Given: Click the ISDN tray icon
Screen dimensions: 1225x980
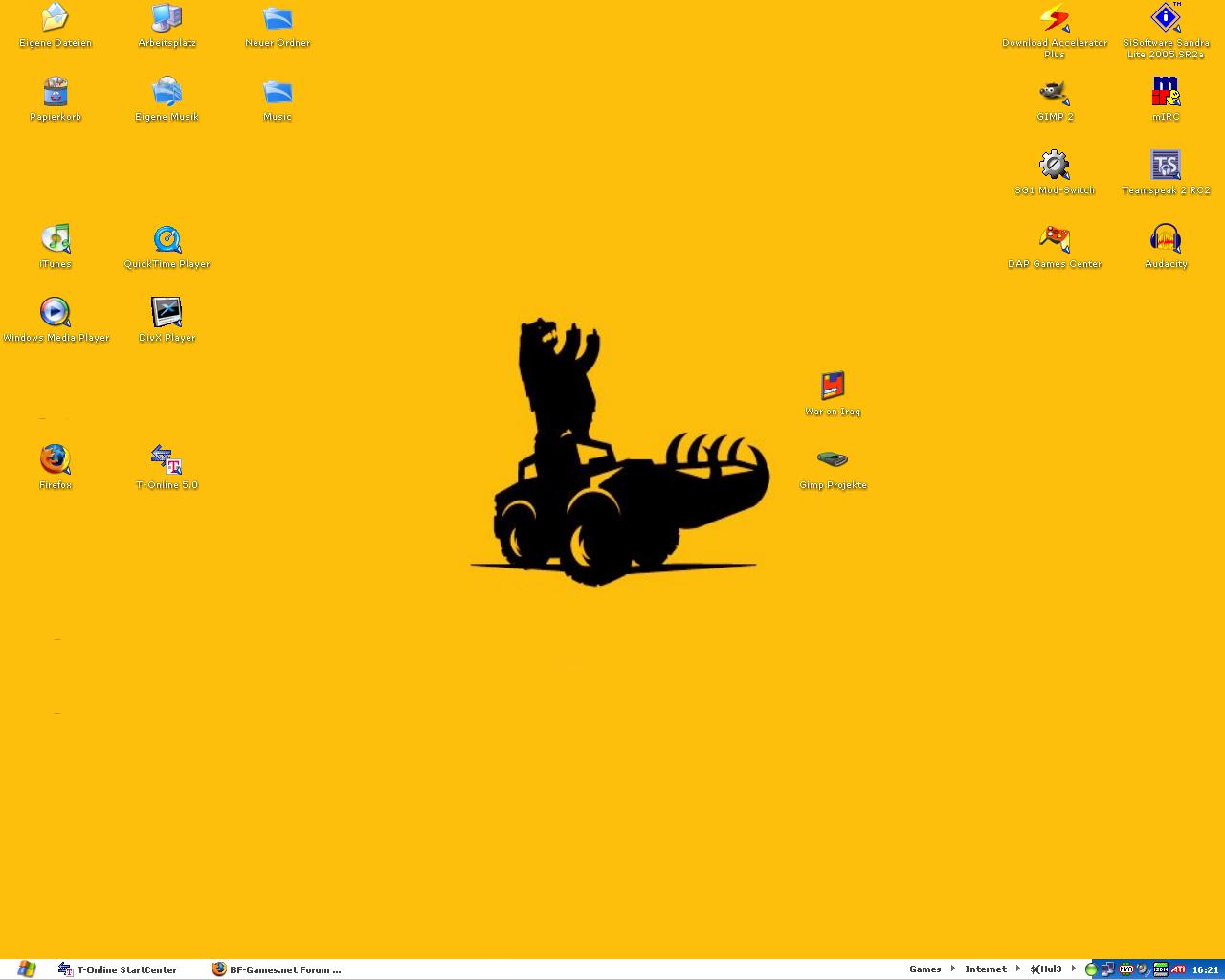Looking at the screenshot, I should point(1161,969).
